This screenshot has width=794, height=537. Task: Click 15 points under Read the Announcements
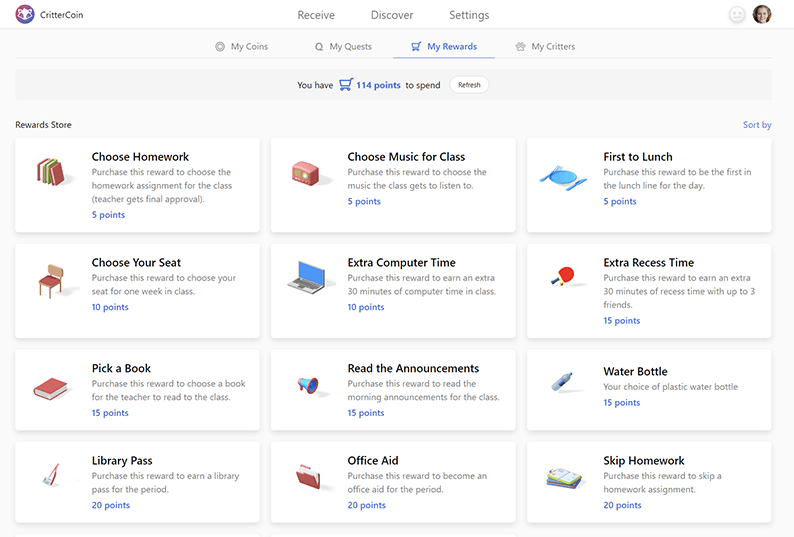click(366, 413)
